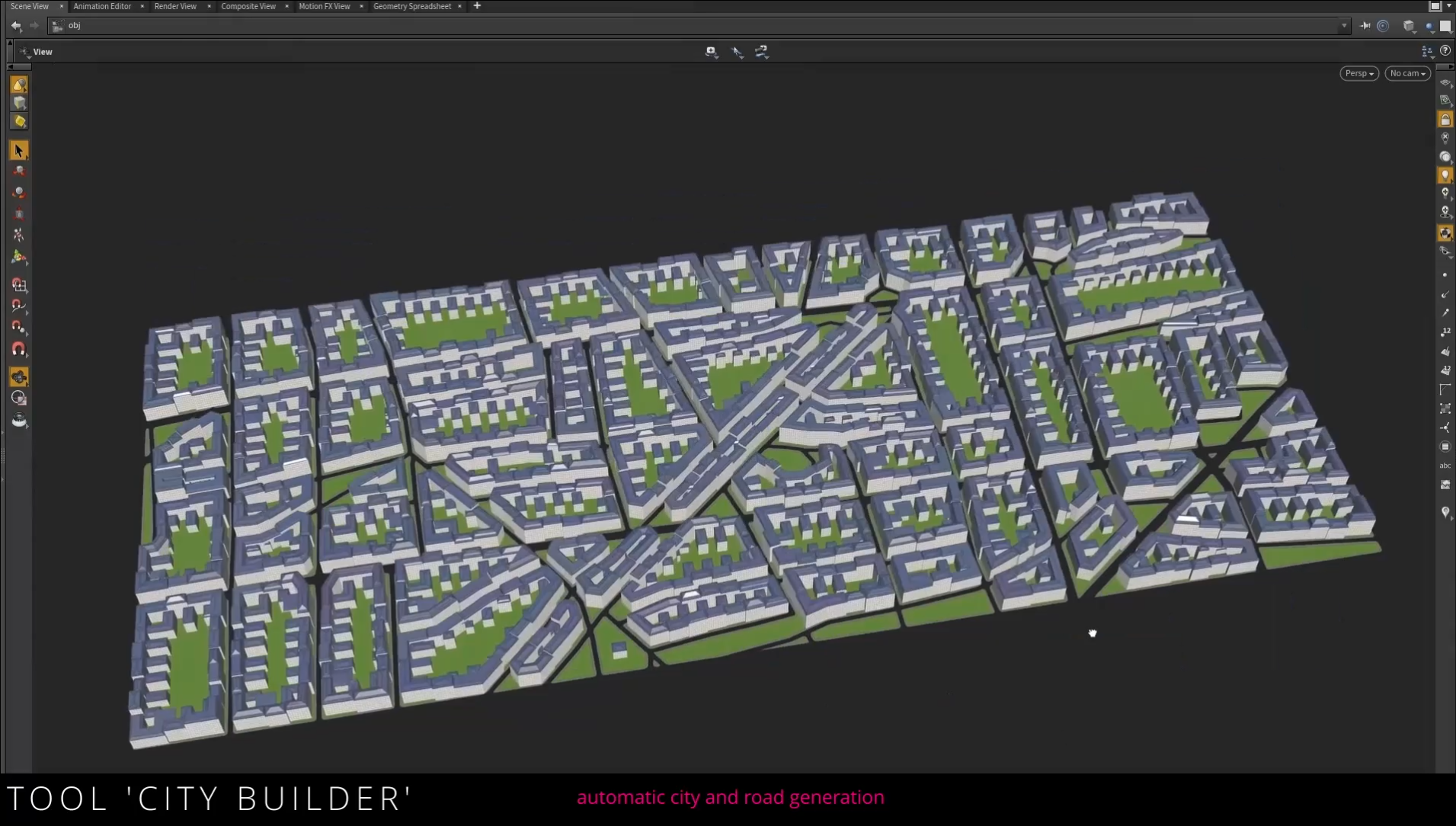
Task: Expand the path field dropdown arrow
Action: 1344,26
